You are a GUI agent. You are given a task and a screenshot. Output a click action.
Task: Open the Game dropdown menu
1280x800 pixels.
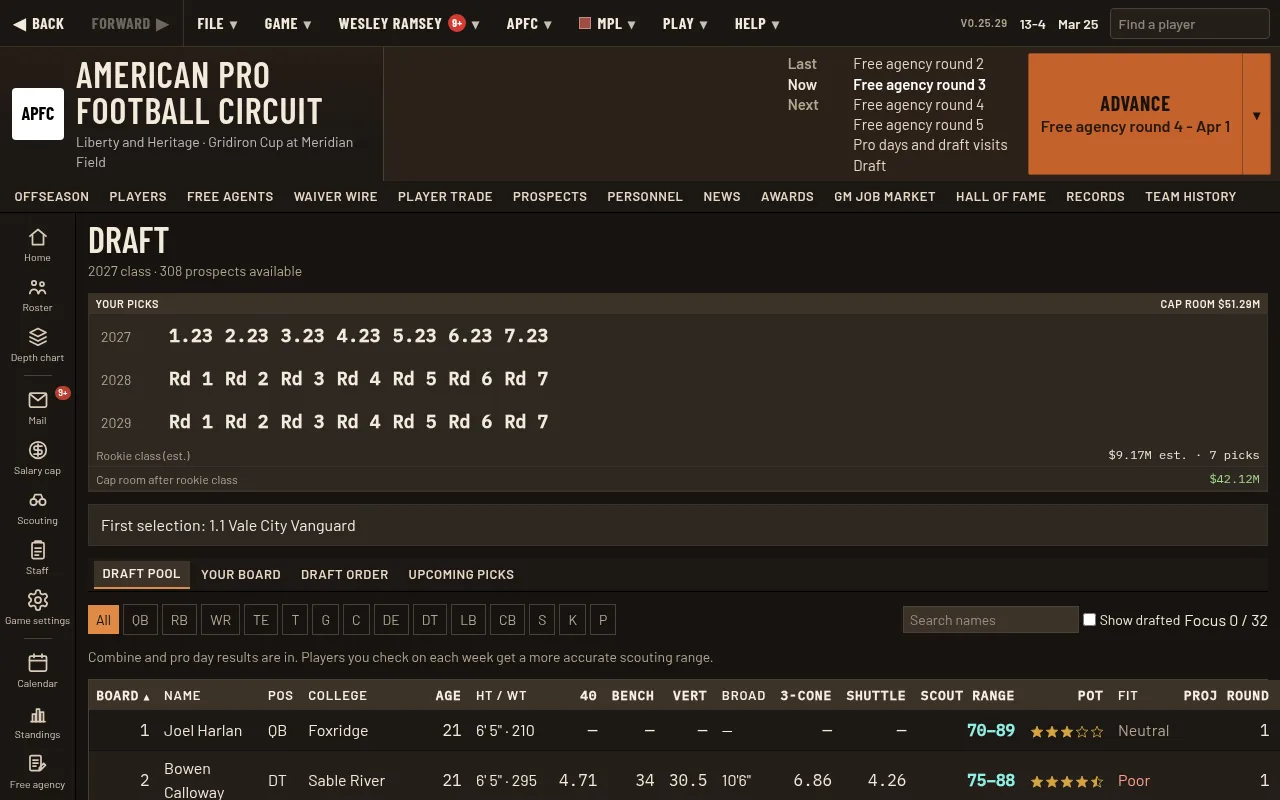click(288, 23)
